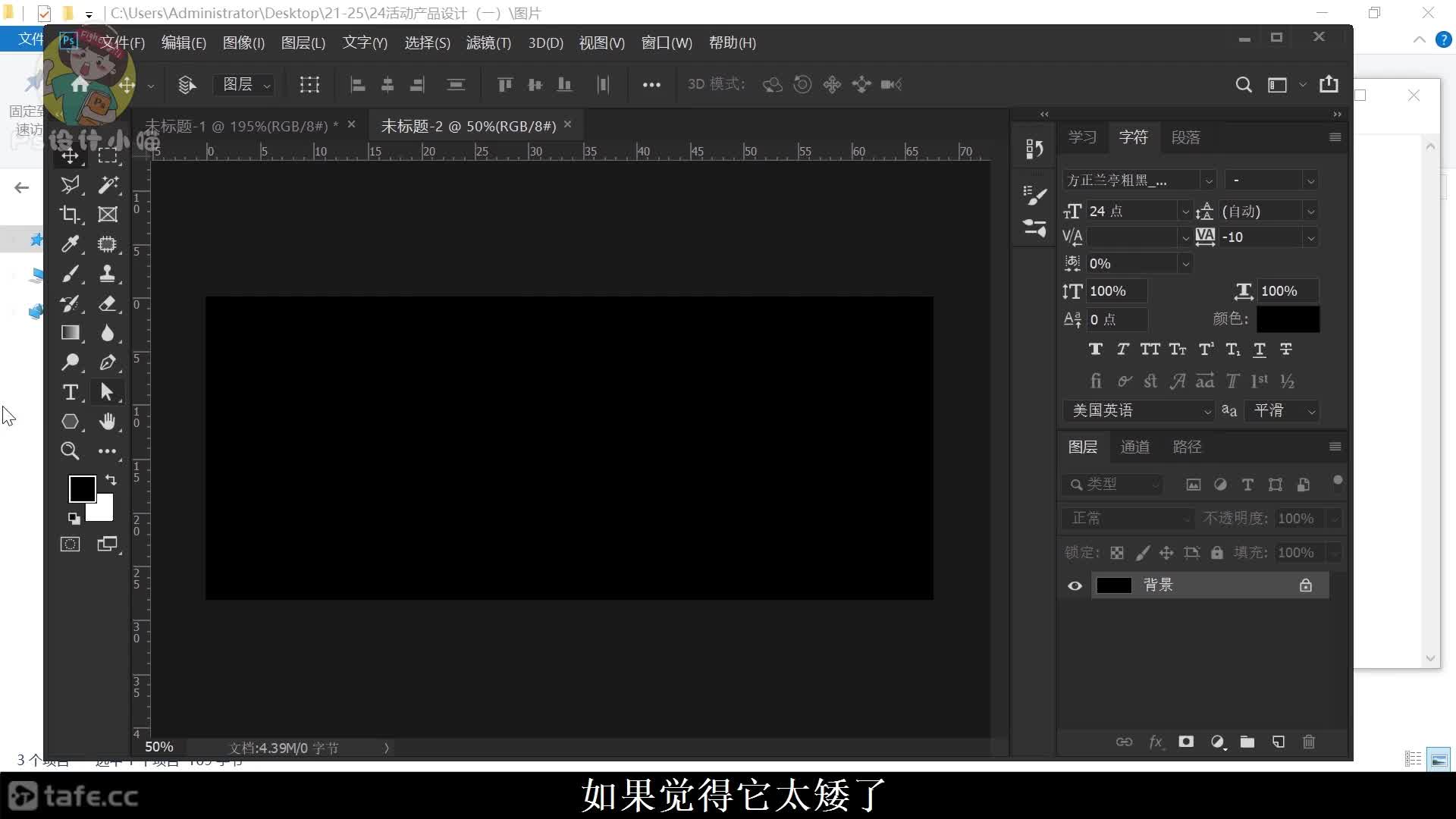The width and height of the screenshot is (1456, 819).
Task: Open the font family dropdown
Action: pyautogui.click(x=1208, y=180)
